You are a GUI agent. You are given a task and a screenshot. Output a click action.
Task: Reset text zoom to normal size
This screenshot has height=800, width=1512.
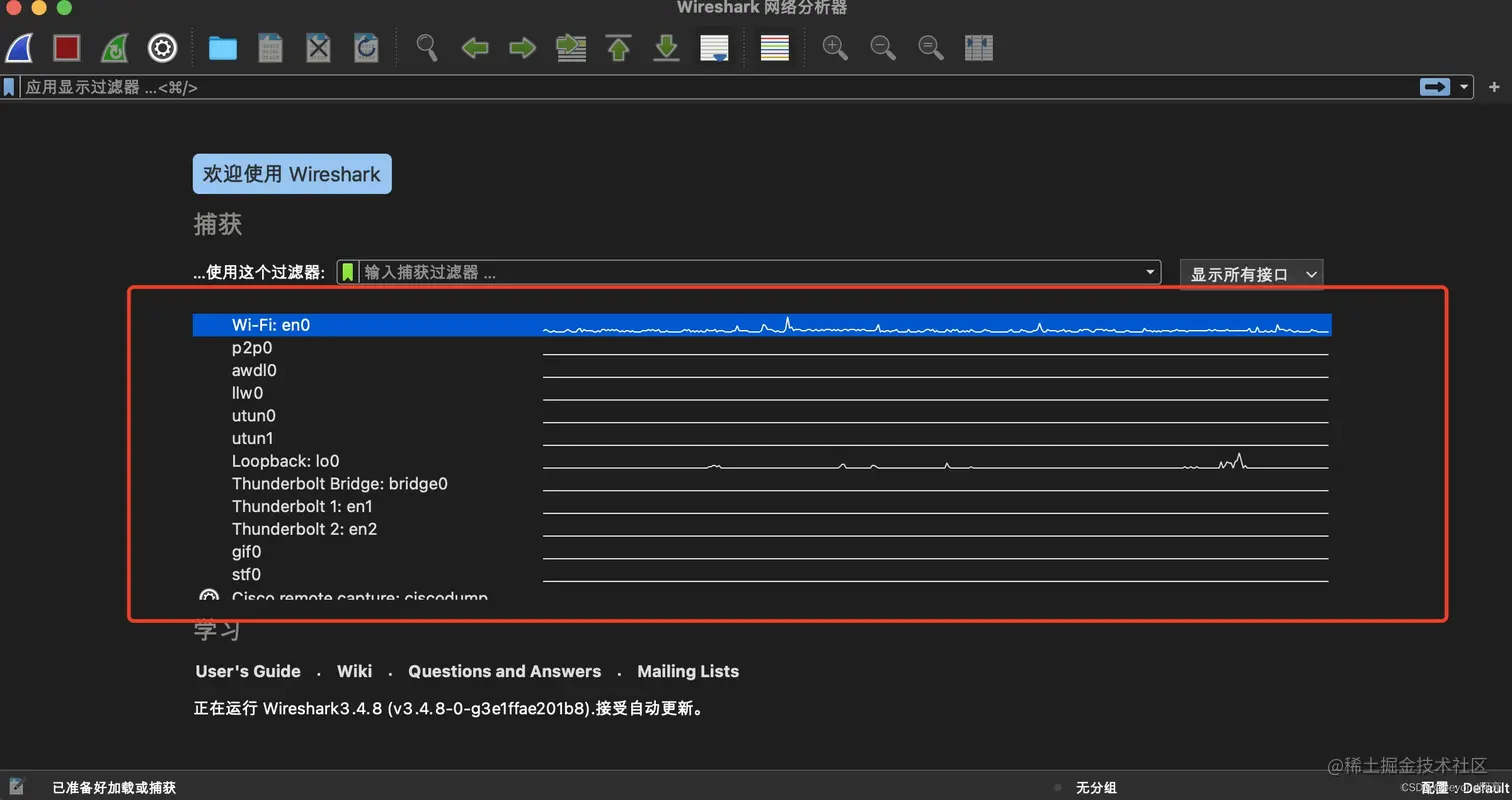(931, 48)
